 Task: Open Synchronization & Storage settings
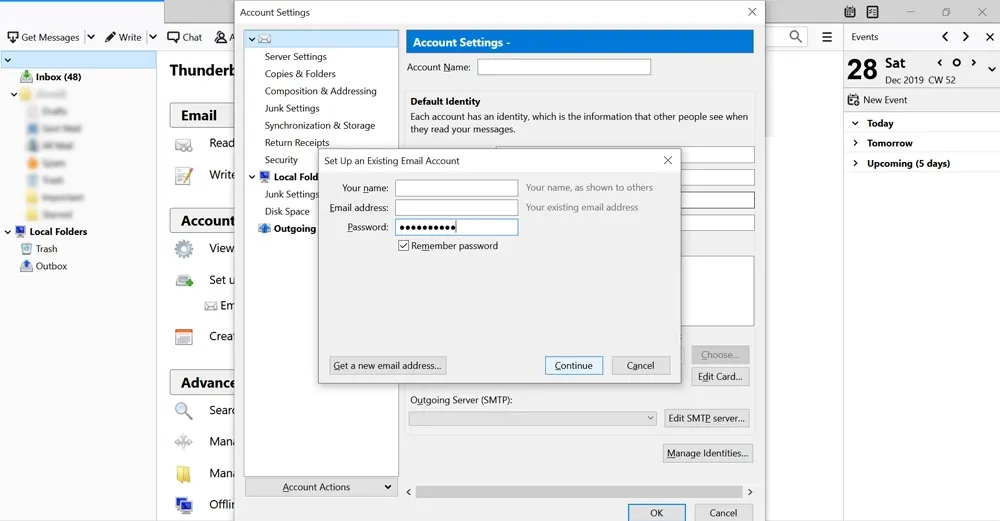click(x=320, y=126)
